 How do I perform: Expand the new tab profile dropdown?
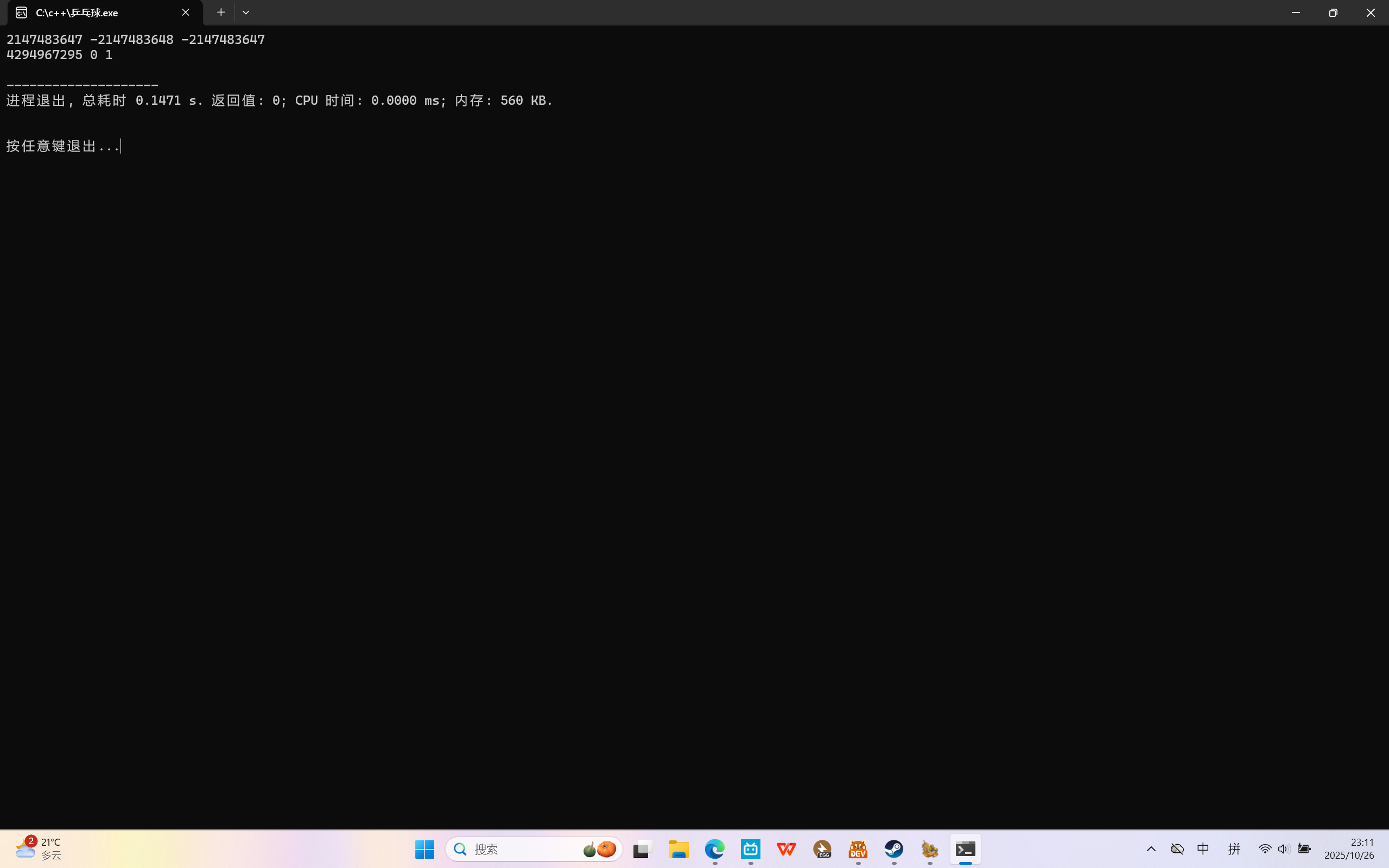pyautogui.click(x=246, y=12)
